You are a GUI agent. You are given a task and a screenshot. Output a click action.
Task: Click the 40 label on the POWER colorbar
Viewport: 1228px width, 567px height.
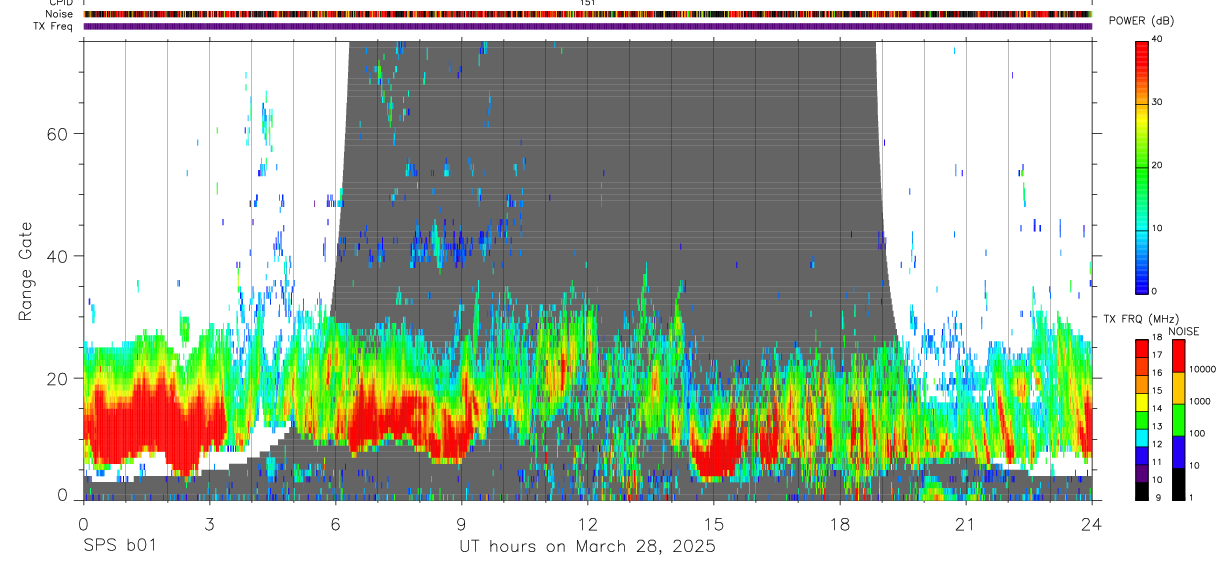[x=1158, y=40]
